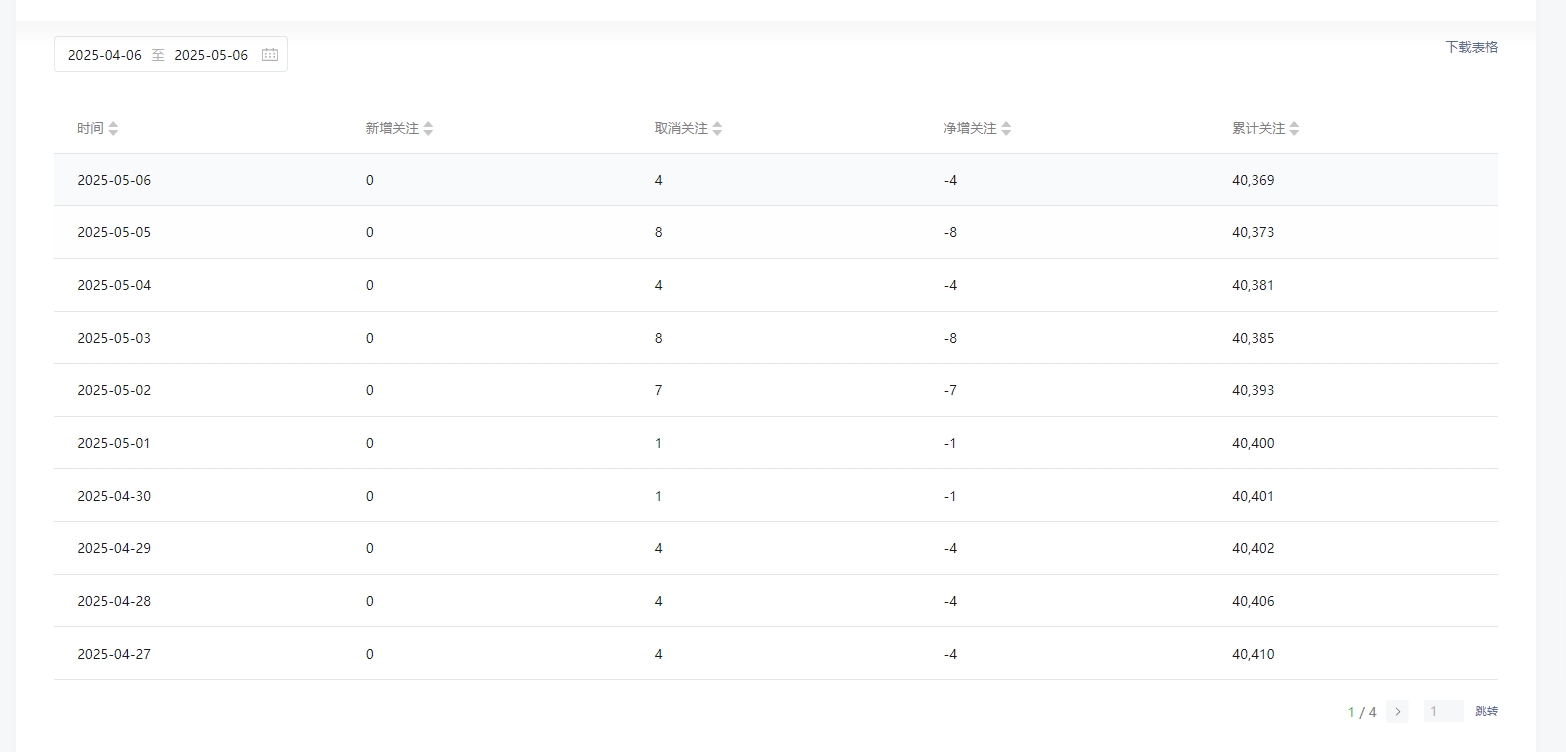Screen dimensions: 1566x752
Task: Click net change -1 in 2025-04-30 row
Action: click(x=950, y=497)
